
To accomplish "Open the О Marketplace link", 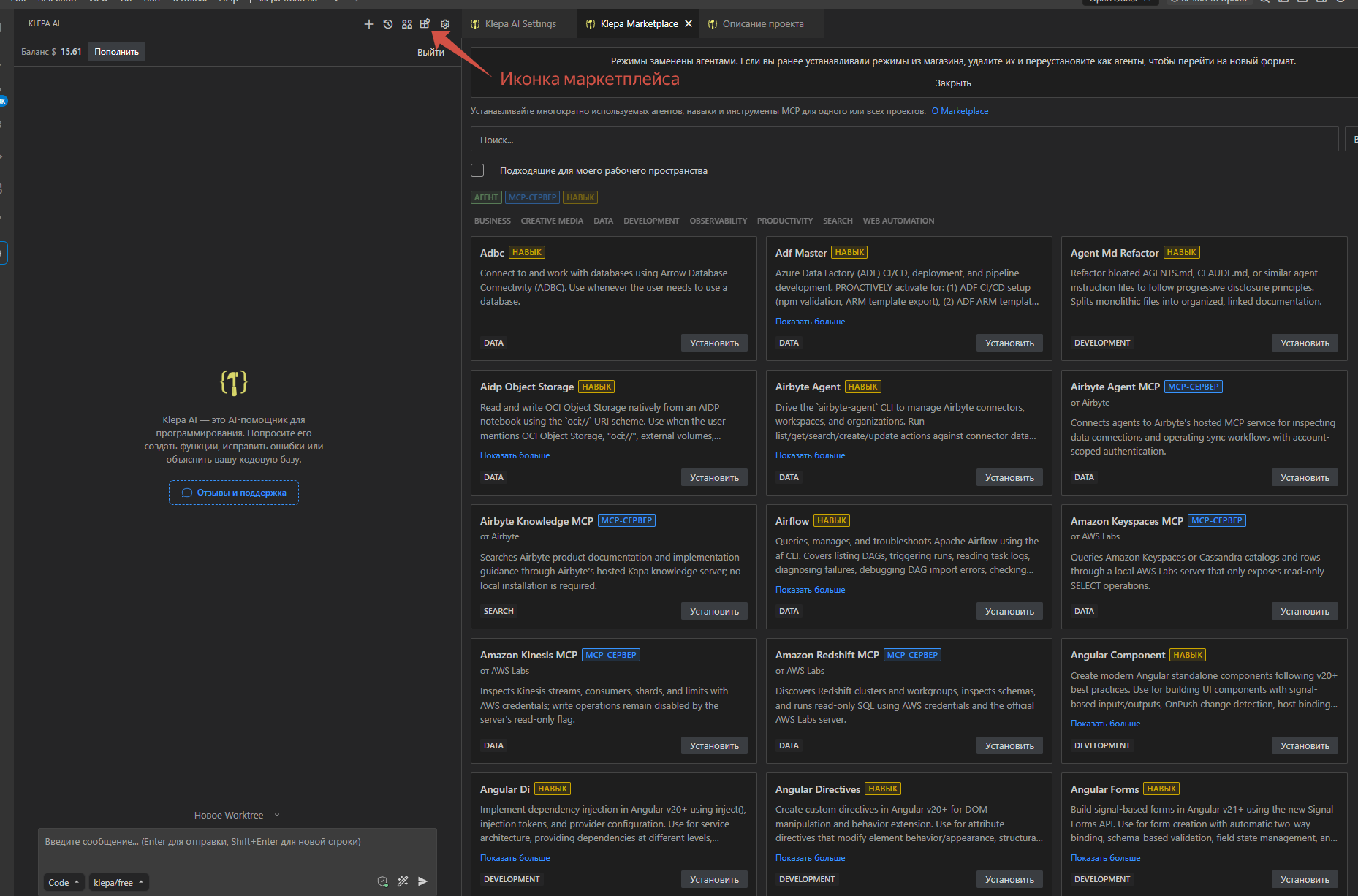I will point(960,111).
